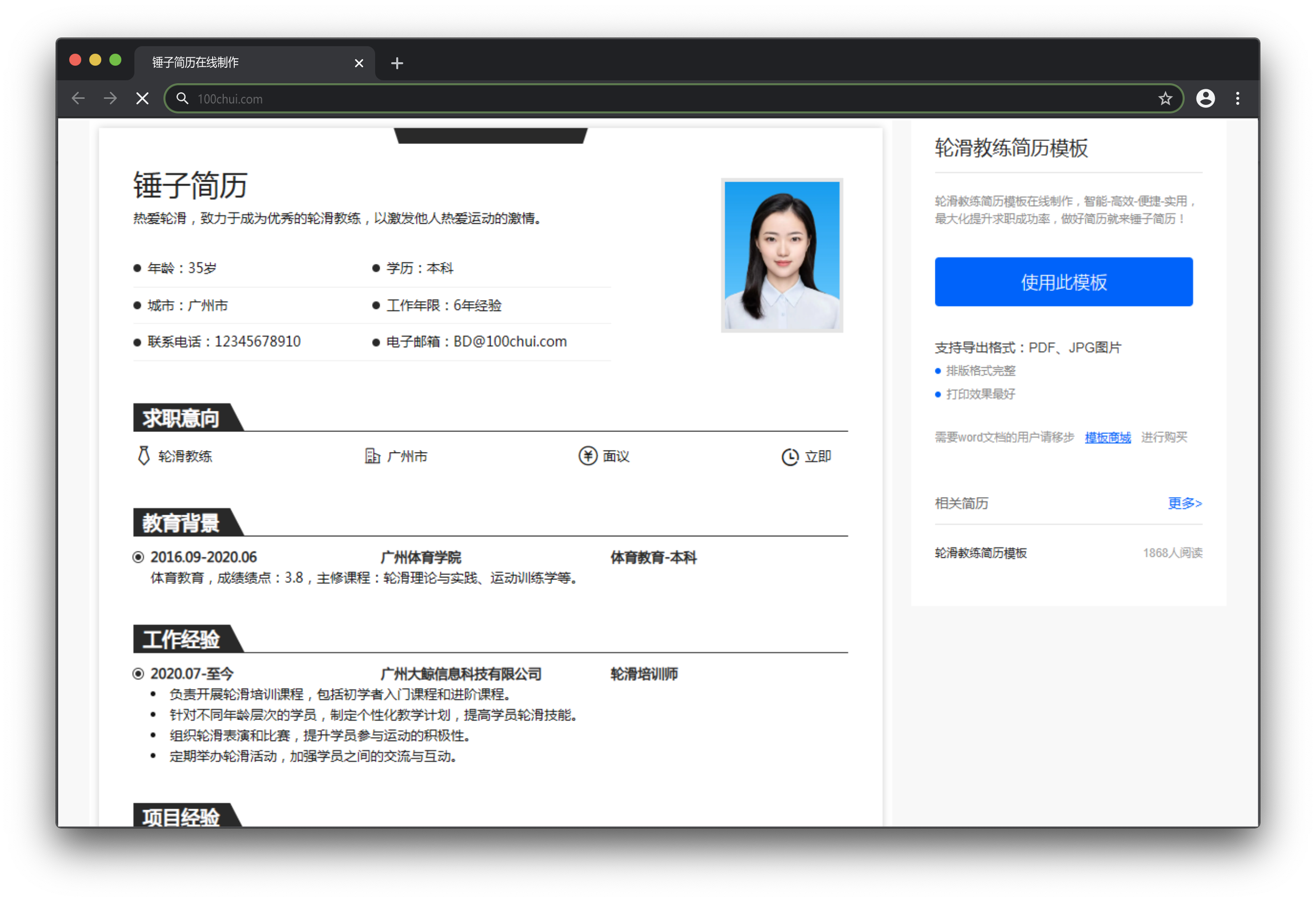Click the 城市：广州市 field

click(x=181, y=306)
